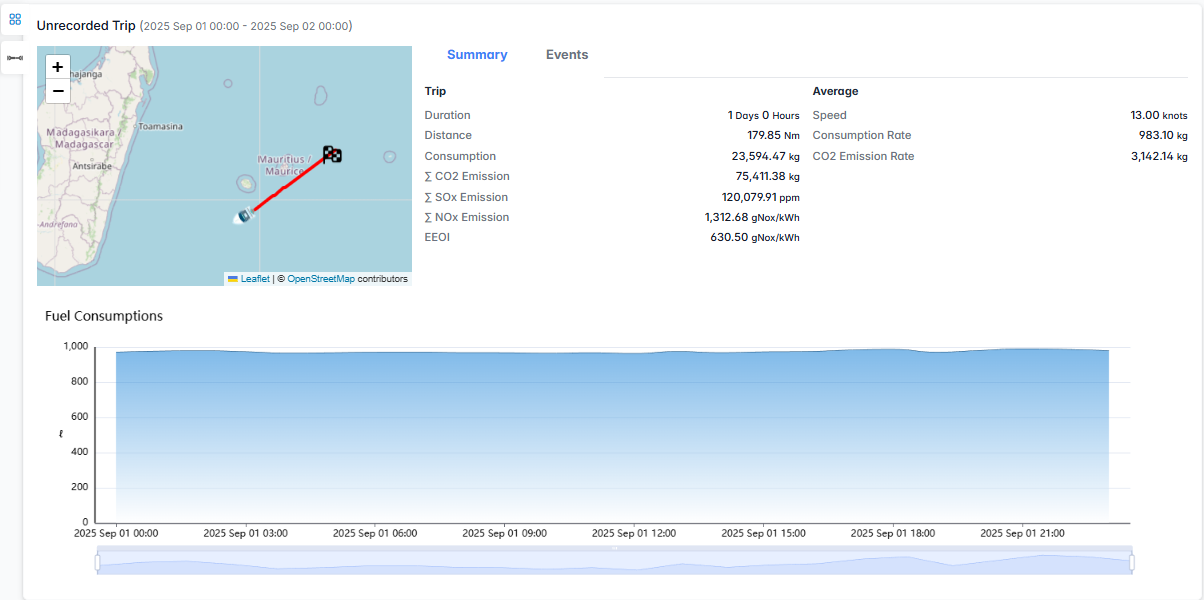
Task: Switch to the Summary tab
Action: point(477,55)
